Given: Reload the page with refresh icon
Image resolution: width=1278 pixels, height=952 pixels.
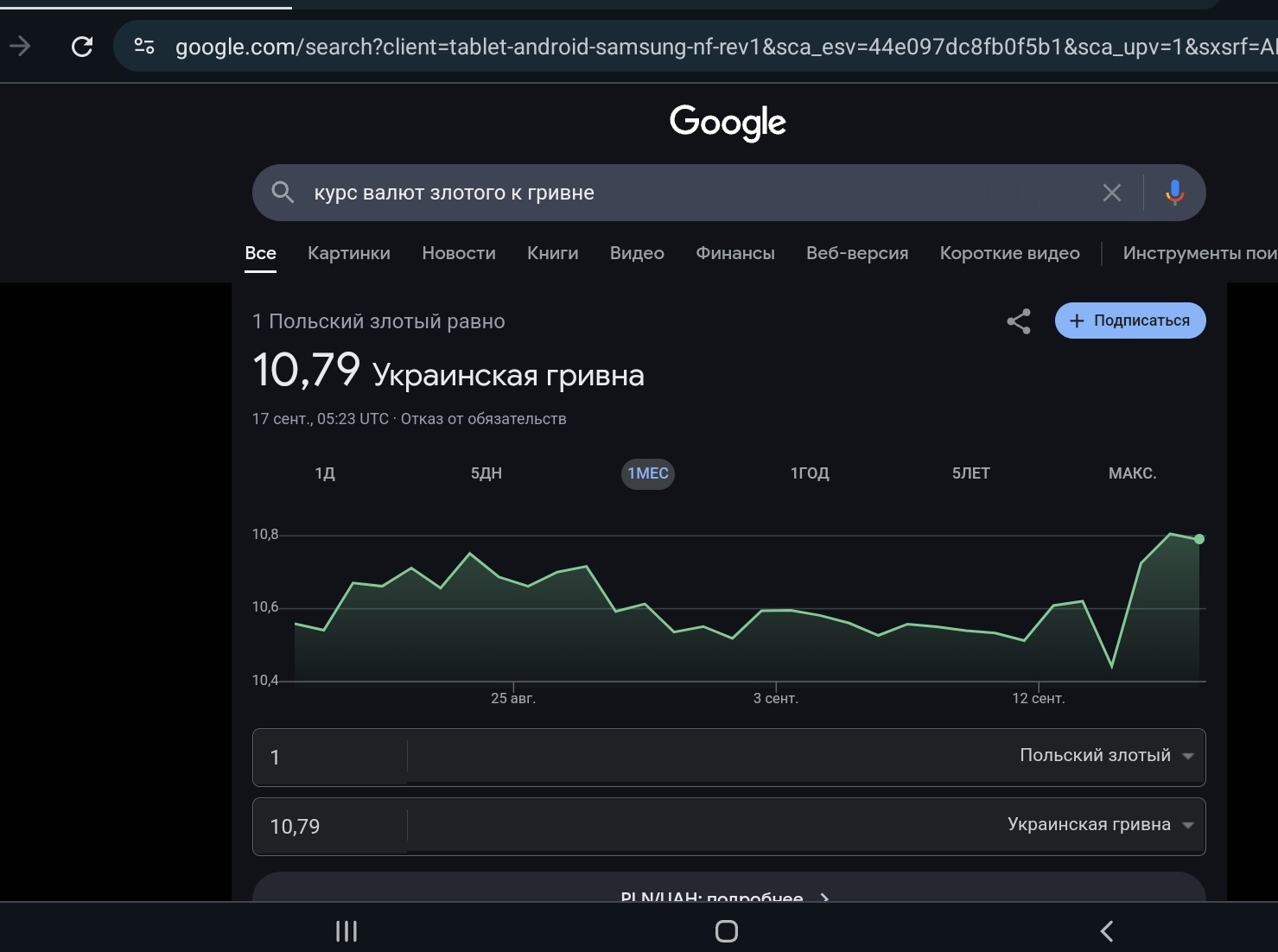Looking at the screenshot, I should 82,46.
